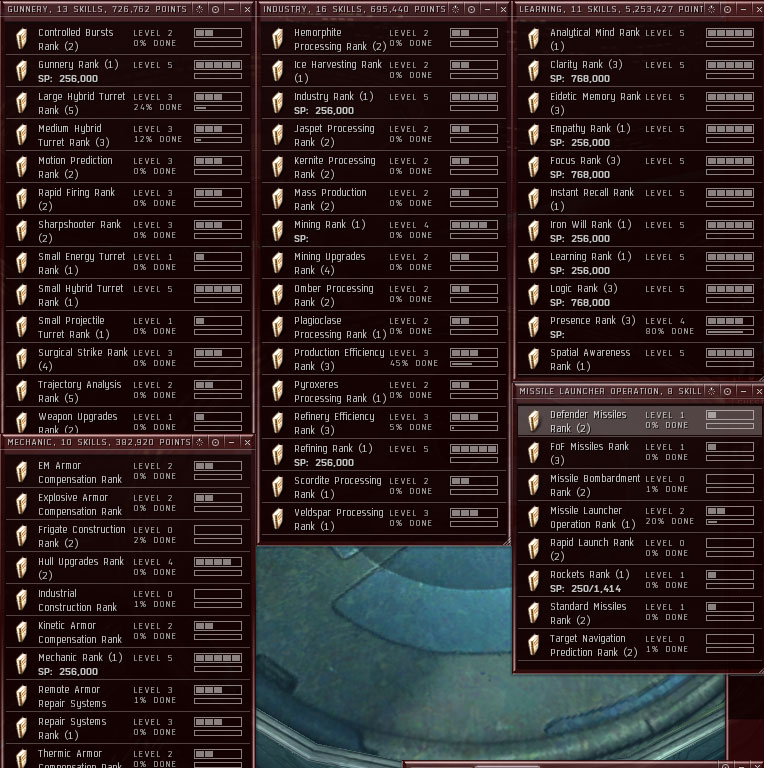Select the Refining Rank (1) entry

click(383, 455)
